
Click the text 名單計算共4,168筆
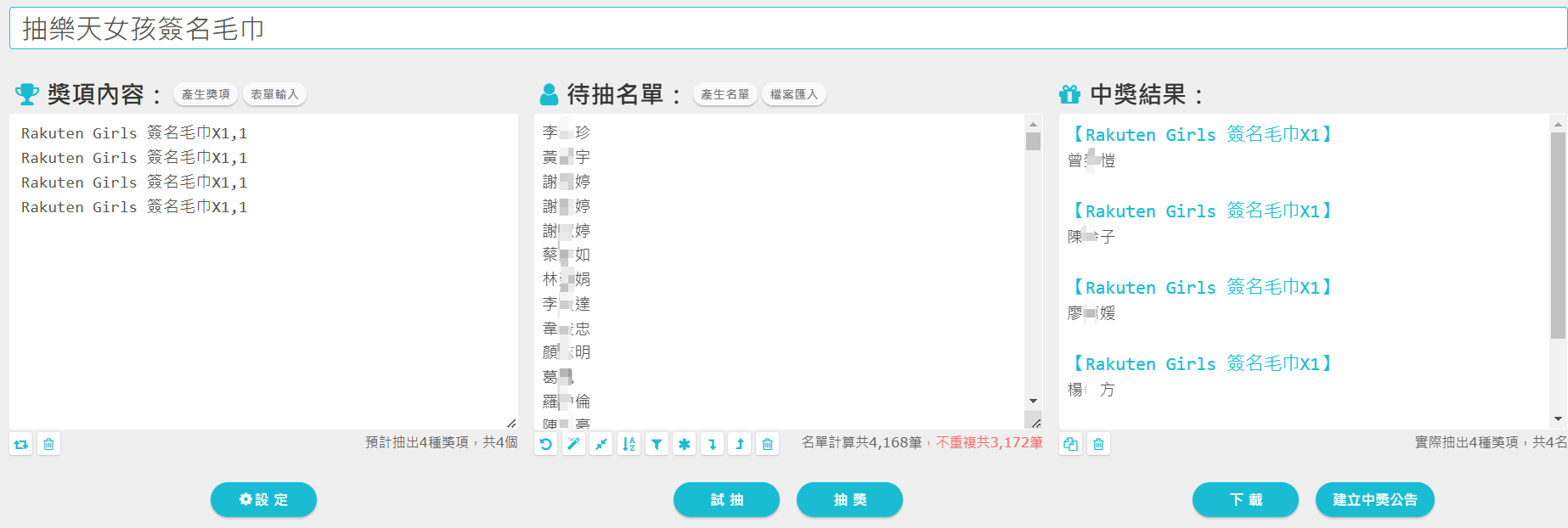coord(861,442)
